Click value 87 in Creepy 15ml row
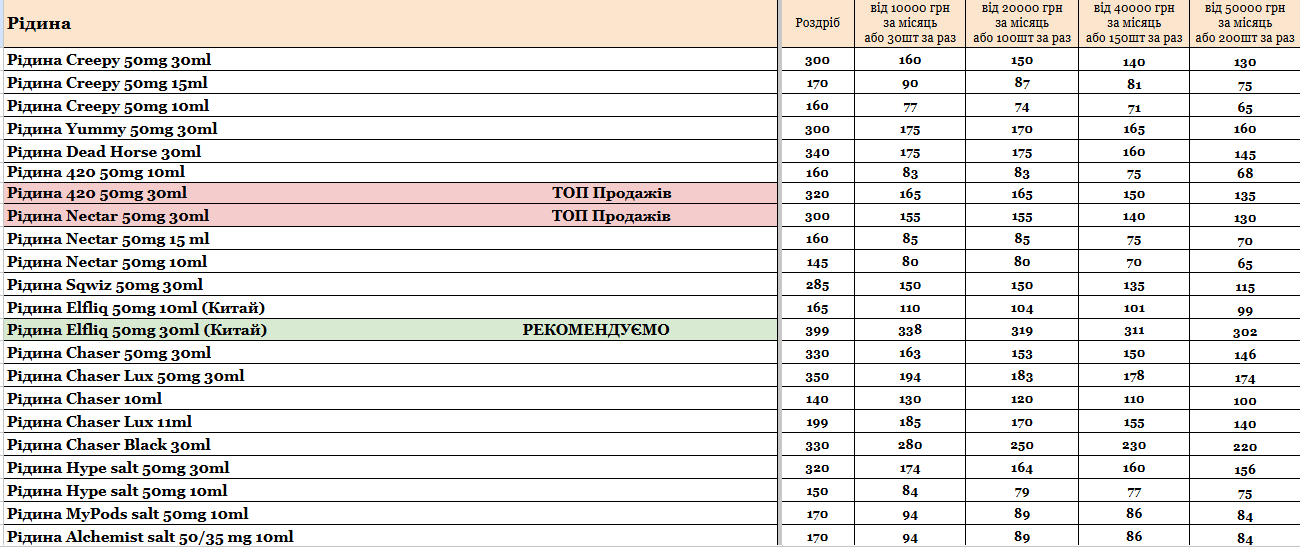 [1021, 83]
